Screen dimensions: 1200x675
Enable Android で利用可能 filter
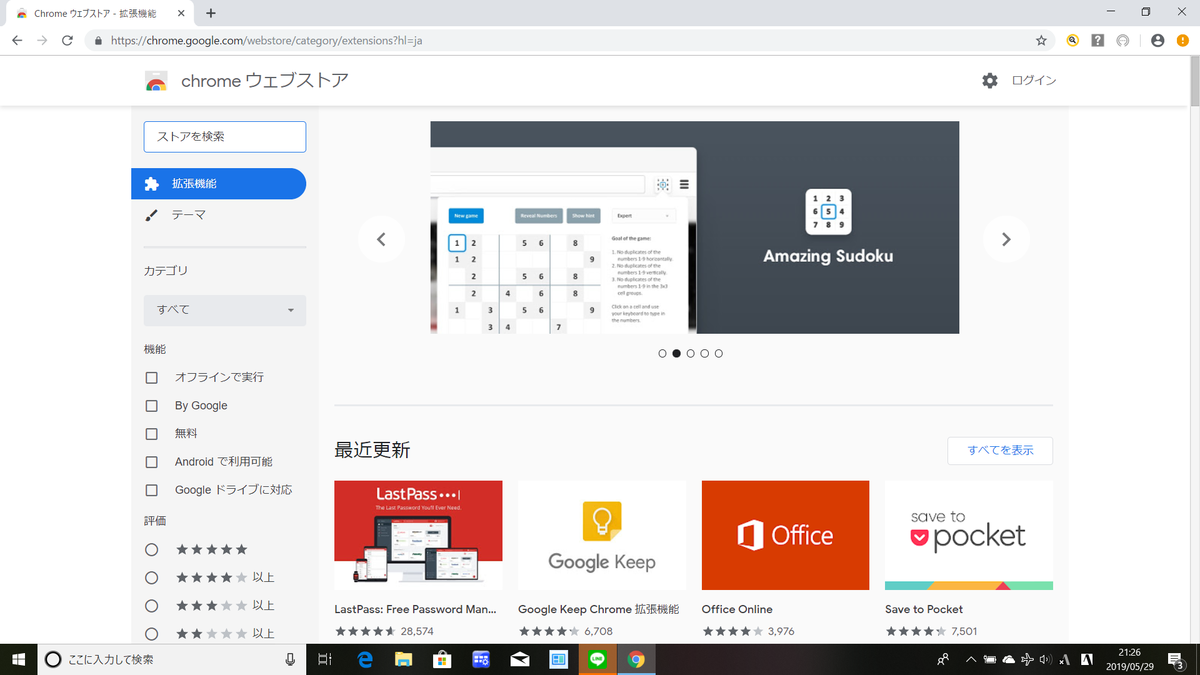tap(152, 462)
